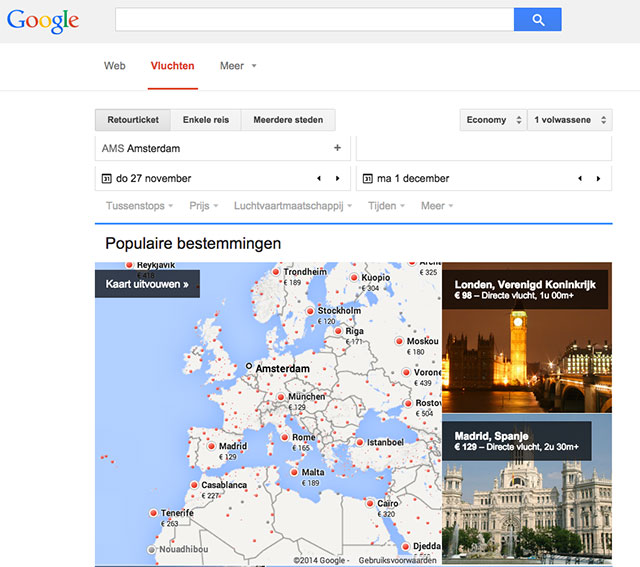Click the Trondheim red map marker

coord(276,272)
